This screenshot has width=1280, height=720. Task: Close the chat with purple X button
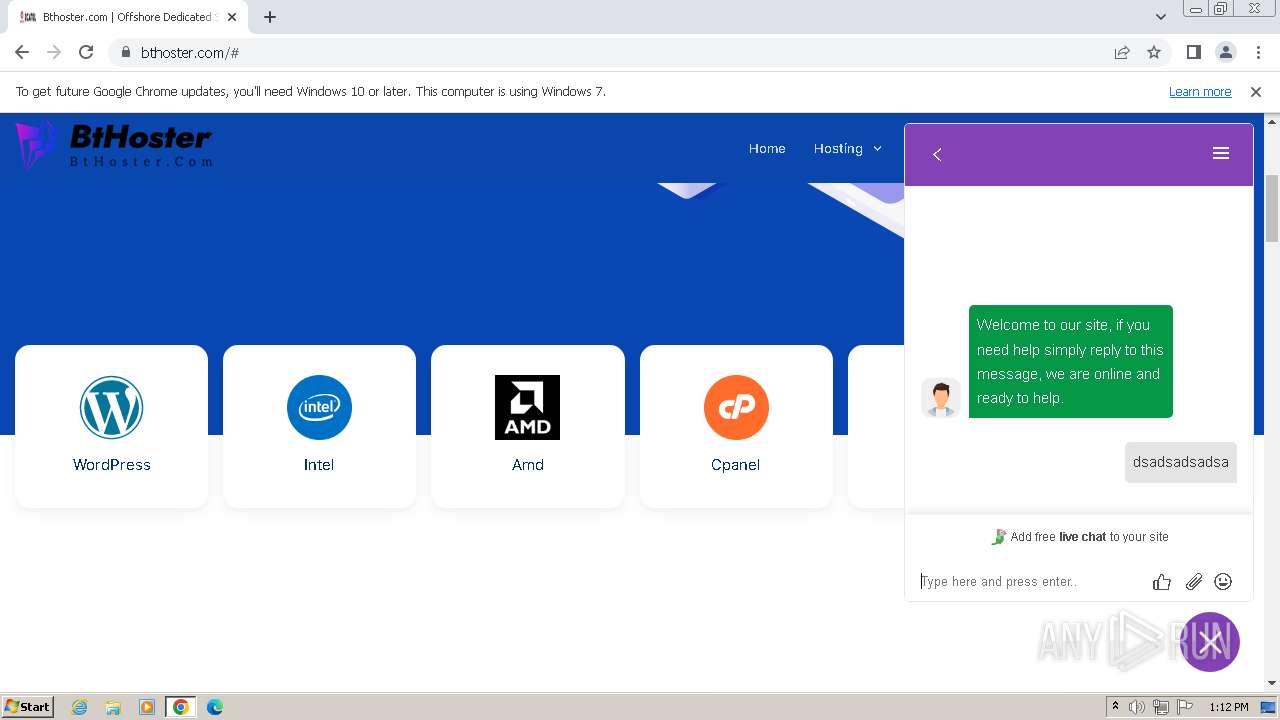pyautogui.click(x=1210, y=642)
